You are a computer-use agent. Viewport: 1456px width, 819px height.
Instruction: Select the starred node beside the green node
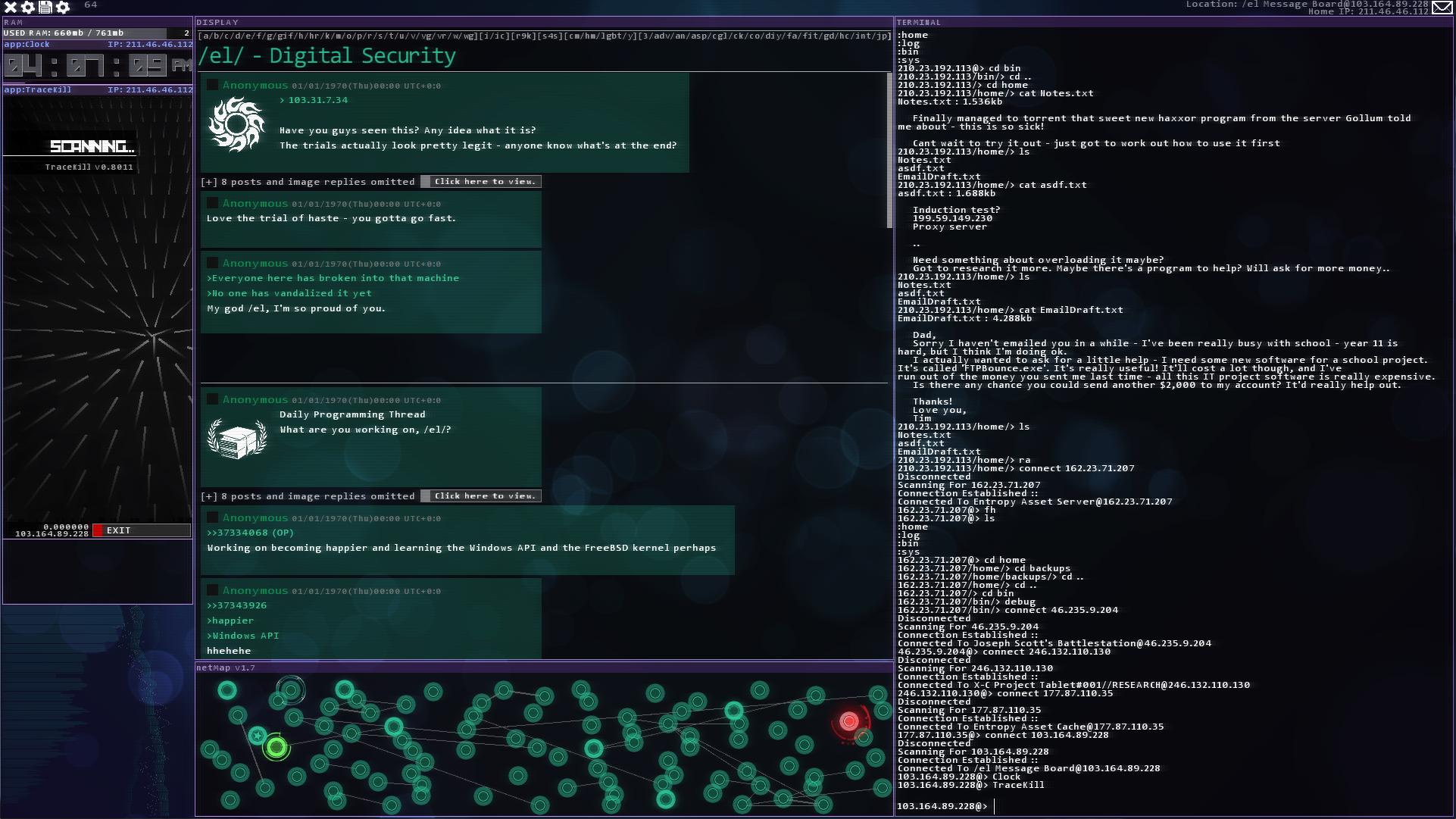click(x=257, y=734)
